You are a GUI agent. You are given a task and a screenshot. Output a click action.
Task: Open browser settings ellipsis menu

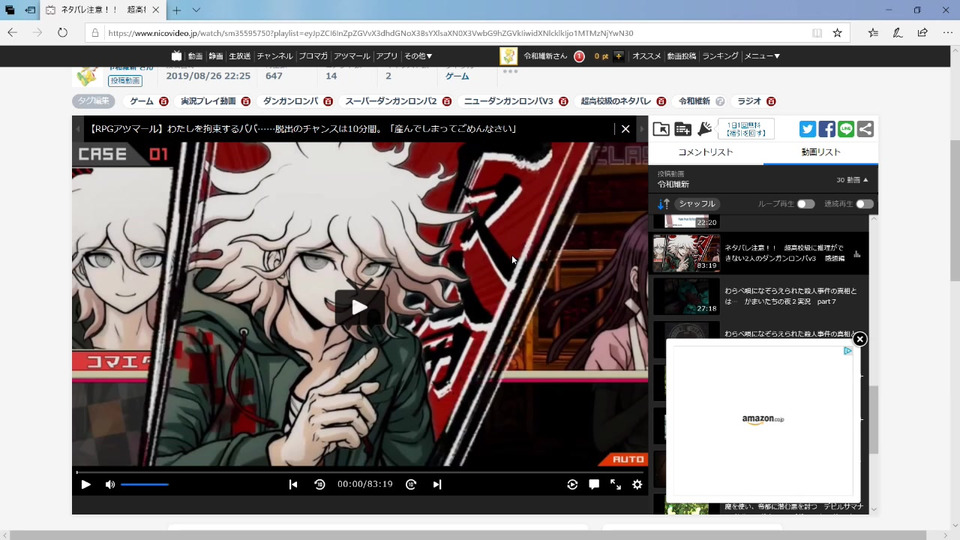tap(947, 32)
